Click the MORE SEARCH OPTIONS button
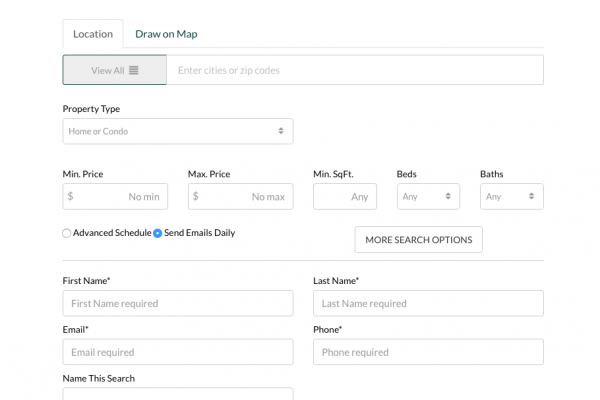600x400 pixels. pos(419,240)
